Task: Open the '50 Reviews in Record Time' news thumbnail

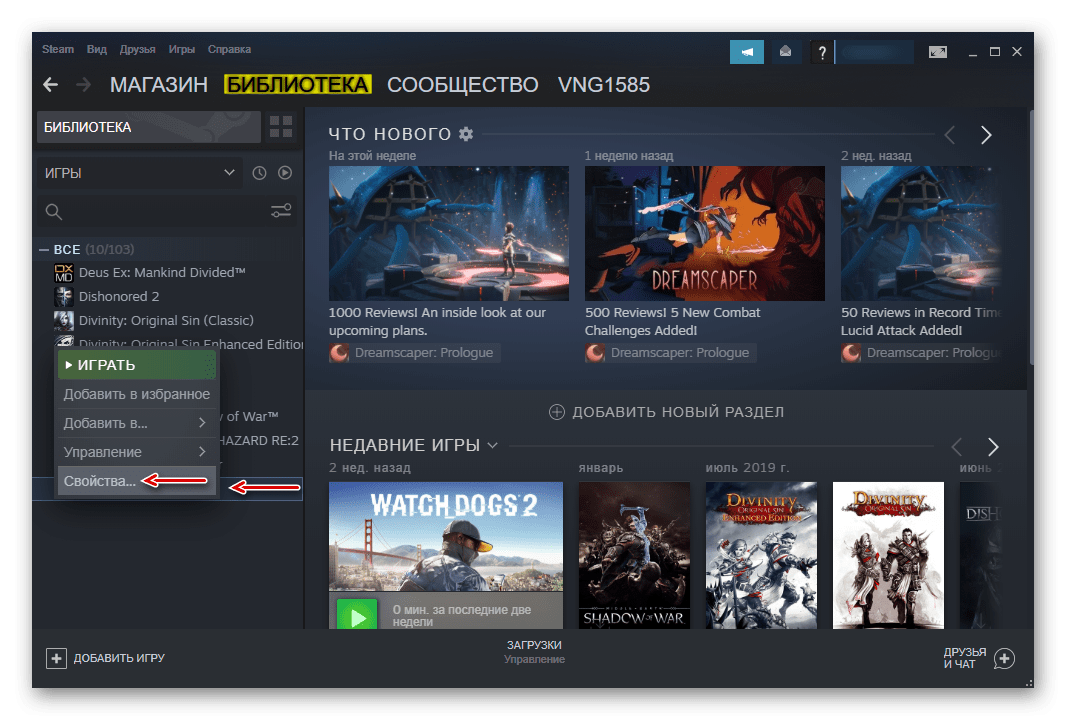Action: [921, 233]
